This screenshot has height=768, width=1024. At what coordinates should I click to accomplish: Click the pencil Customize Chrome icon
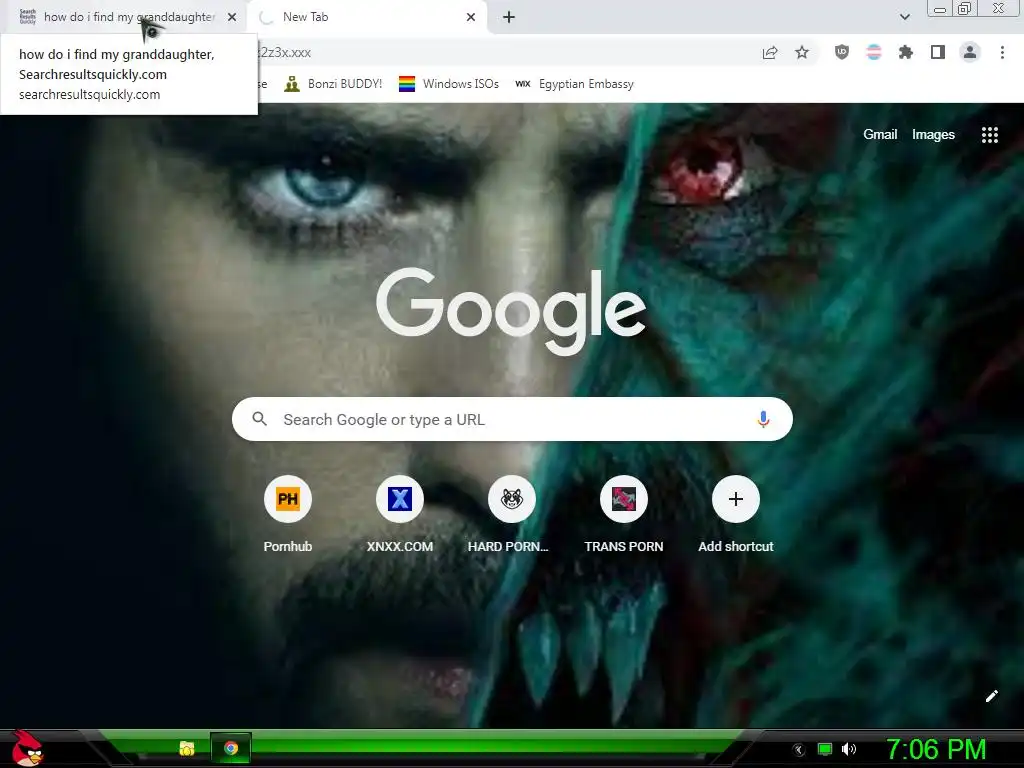point(991,696)
